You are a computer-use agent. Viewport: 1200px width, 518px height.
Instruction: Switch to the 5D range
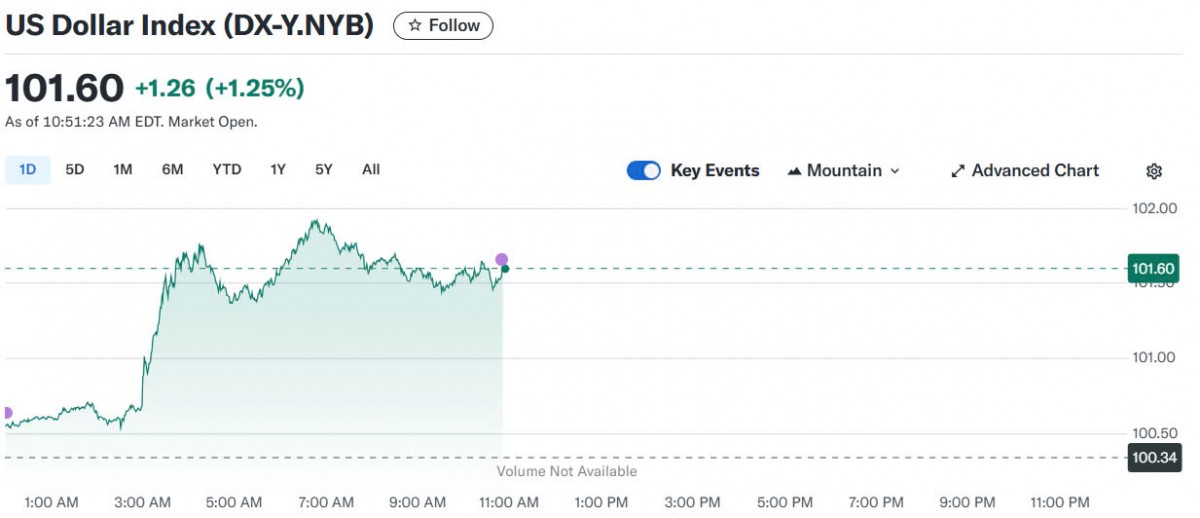pos(75,170)
